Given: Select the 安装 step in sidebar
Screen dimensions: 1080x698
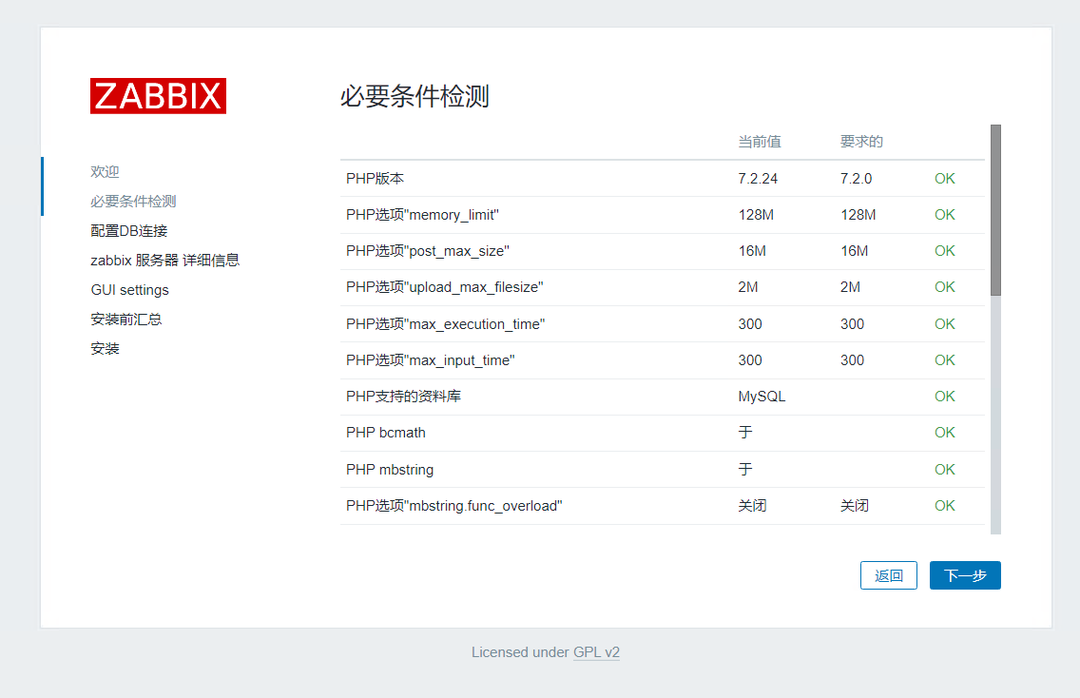Looking at the screenshot, I should coord(105,349).
